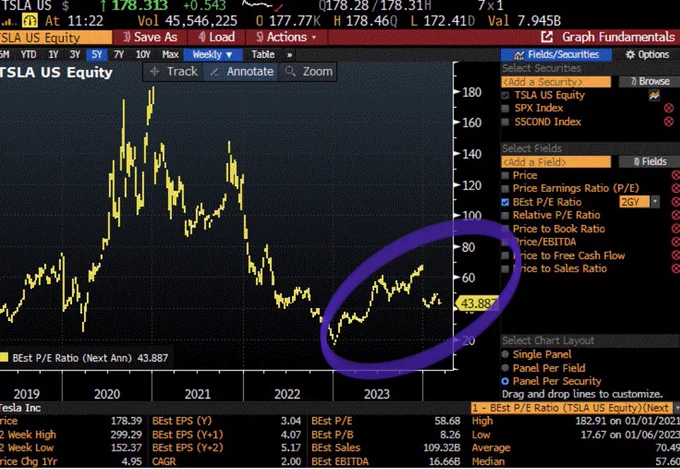Click the crosshair icon on Track
The width and height of the screenshot is (680, 469).
pos(154,72)
